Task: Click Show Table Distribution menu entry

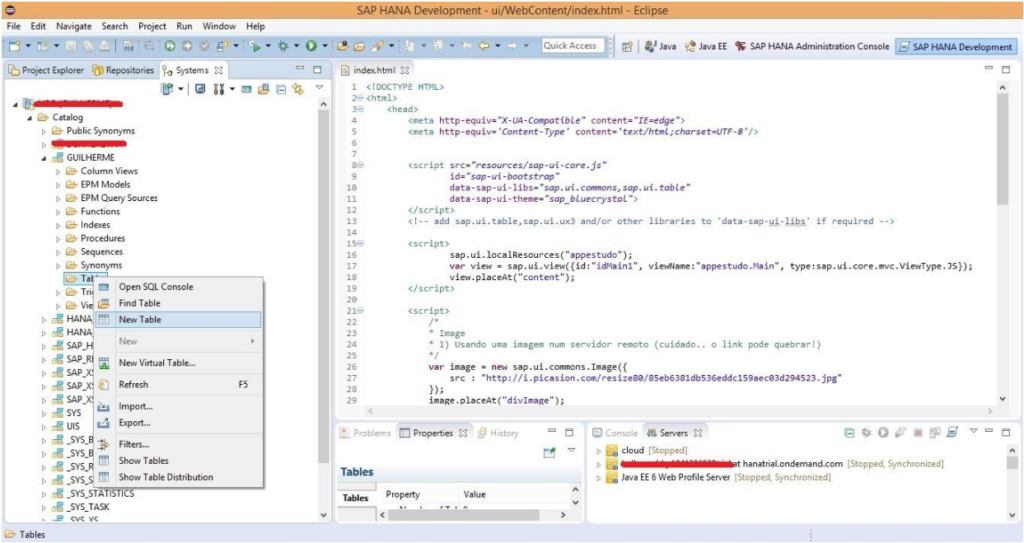Action: [165, 477]
